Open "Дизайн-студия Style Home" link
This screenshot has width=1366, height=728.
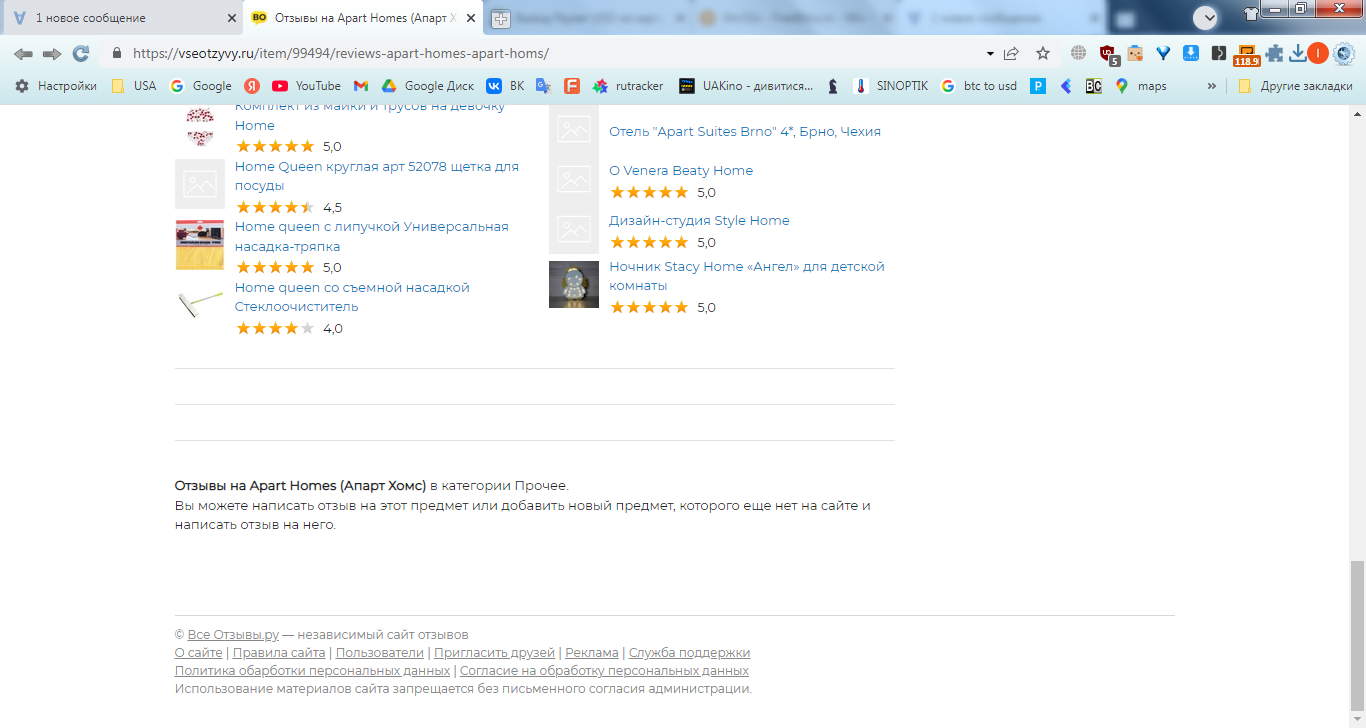699,220
